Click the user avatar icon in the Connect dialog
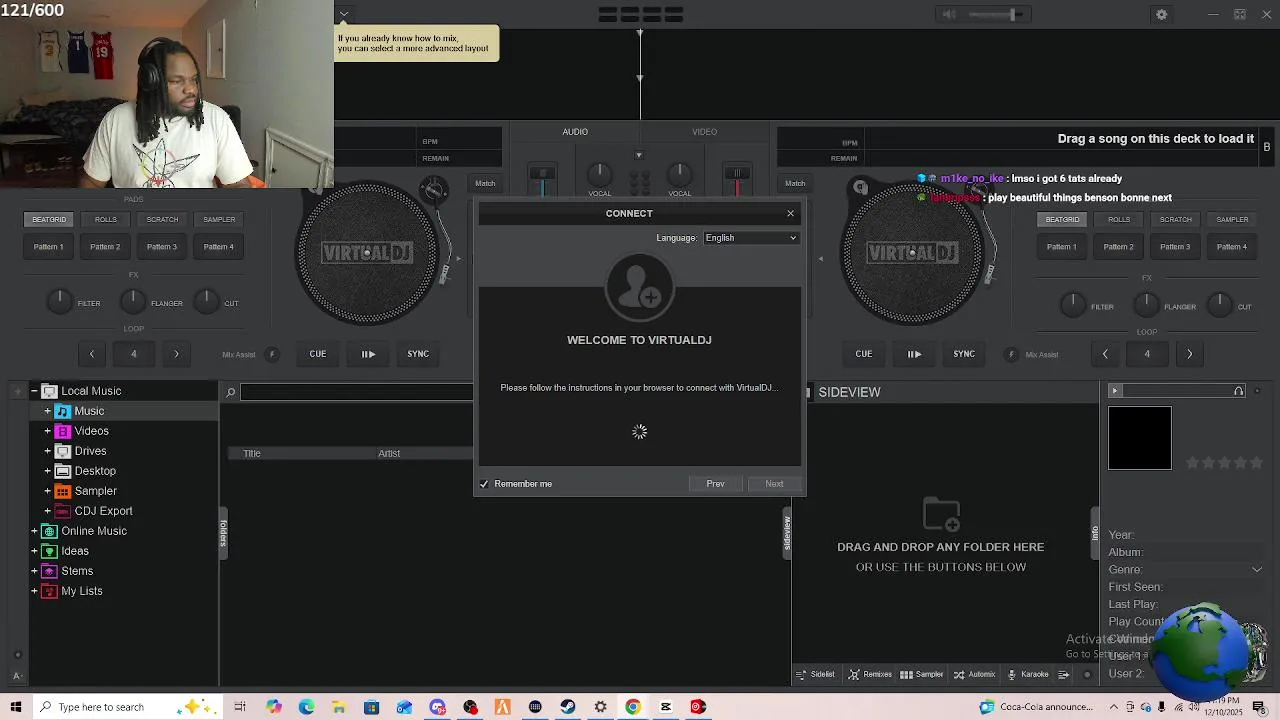 coord(639,287)
